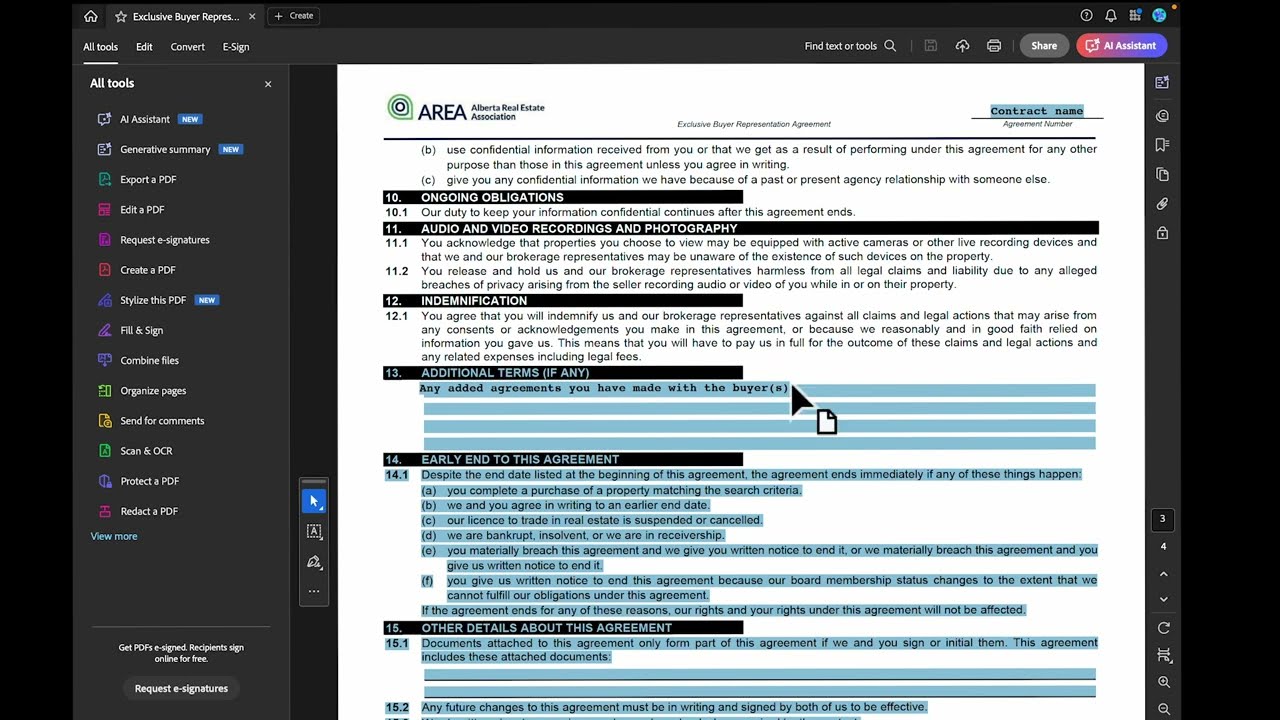Open the attachments paperclip icon

coord(1162,204)
